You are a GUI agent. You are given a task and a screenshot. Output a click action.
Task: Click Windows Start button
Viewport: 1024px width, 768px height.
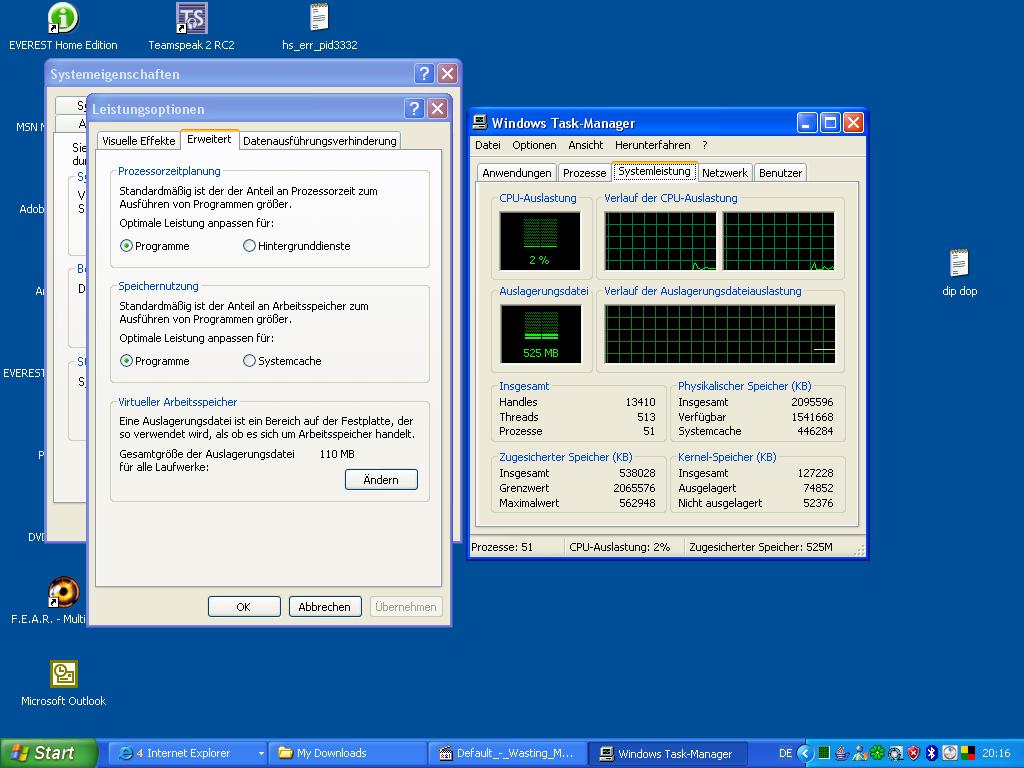[48, 754]
